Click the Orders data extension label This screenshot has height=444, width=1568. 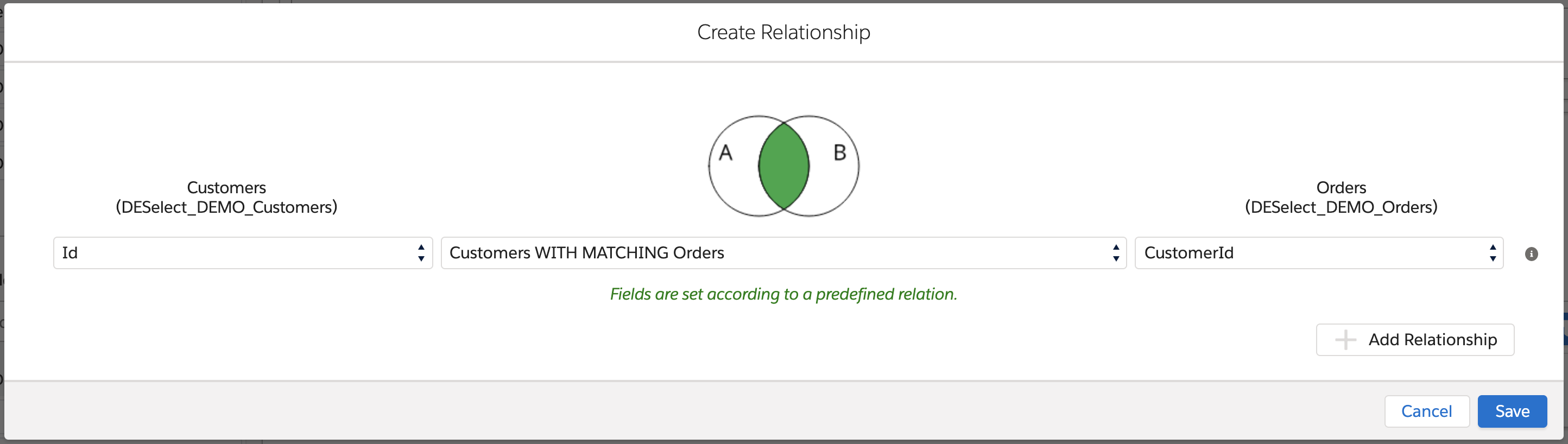[x=1341, y=187]
